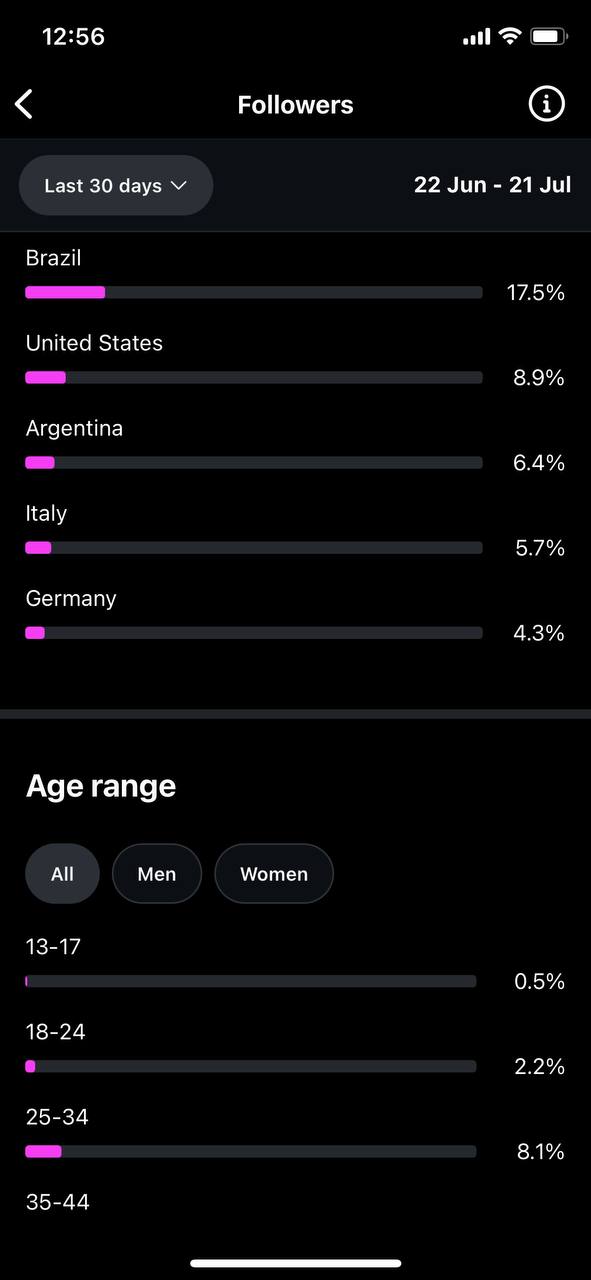Open the info icon in header
591x1280 pixels.
[546, 104]
